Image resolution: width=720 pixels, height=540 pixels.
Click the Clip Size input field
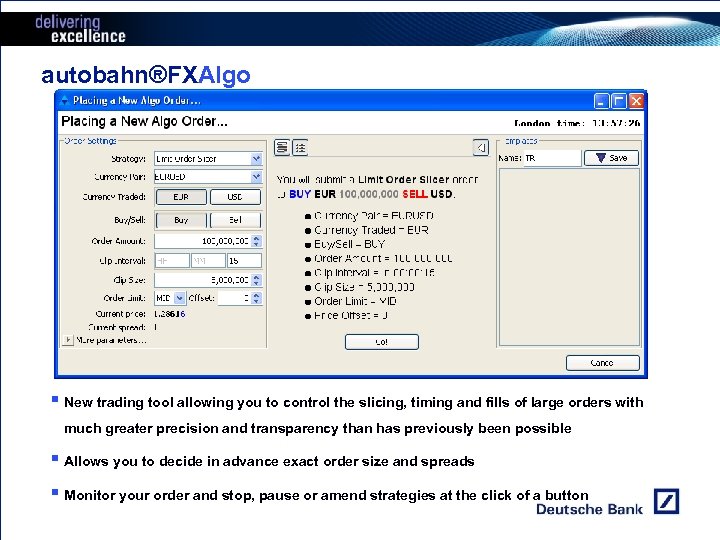point(203,280)
